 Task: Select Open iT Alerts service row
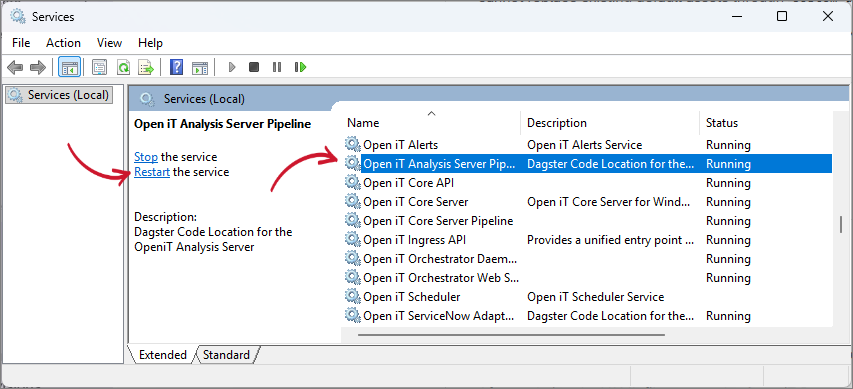[588, 145]
